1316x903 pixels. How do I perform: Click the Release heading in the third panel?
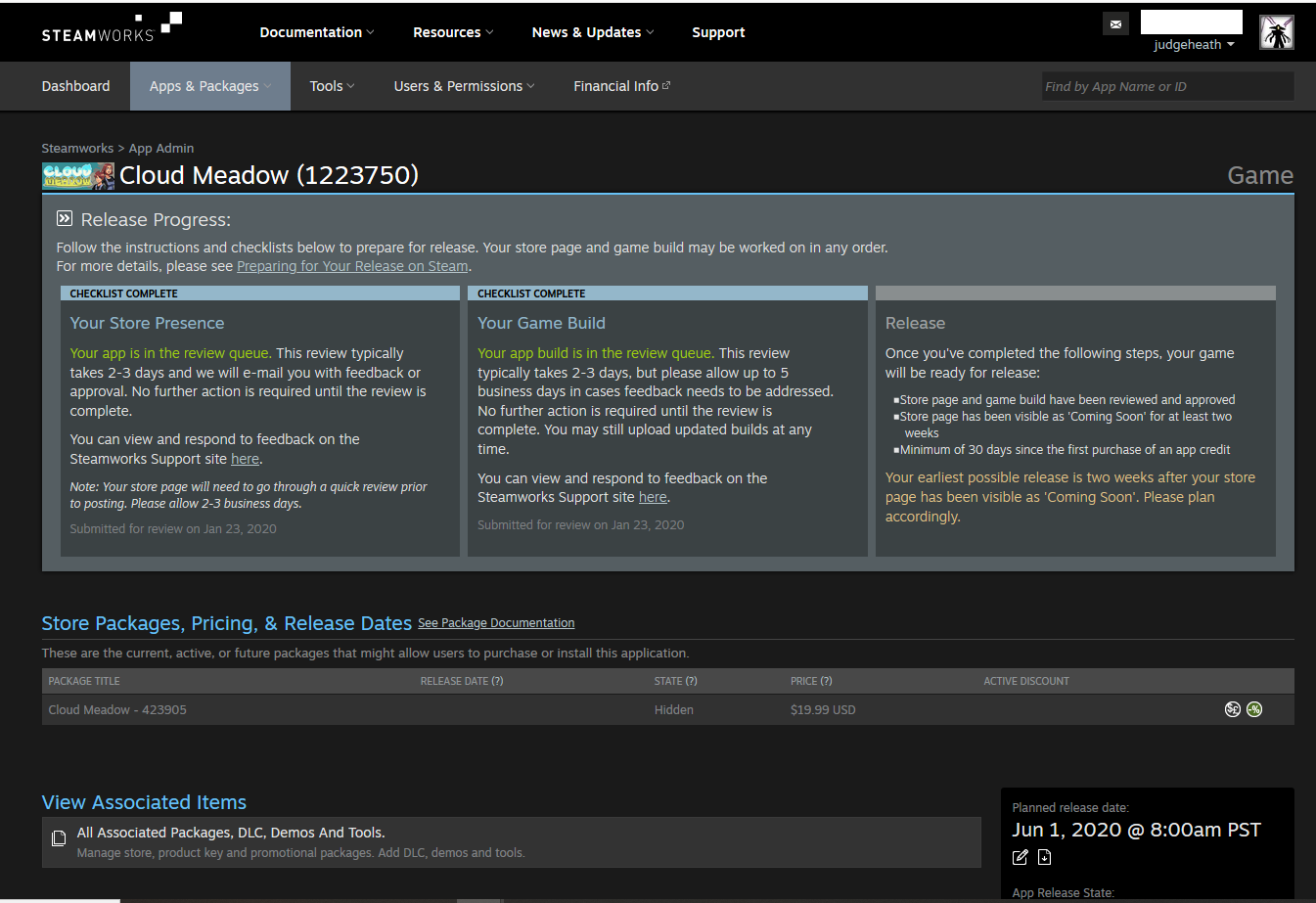[915, 323]
